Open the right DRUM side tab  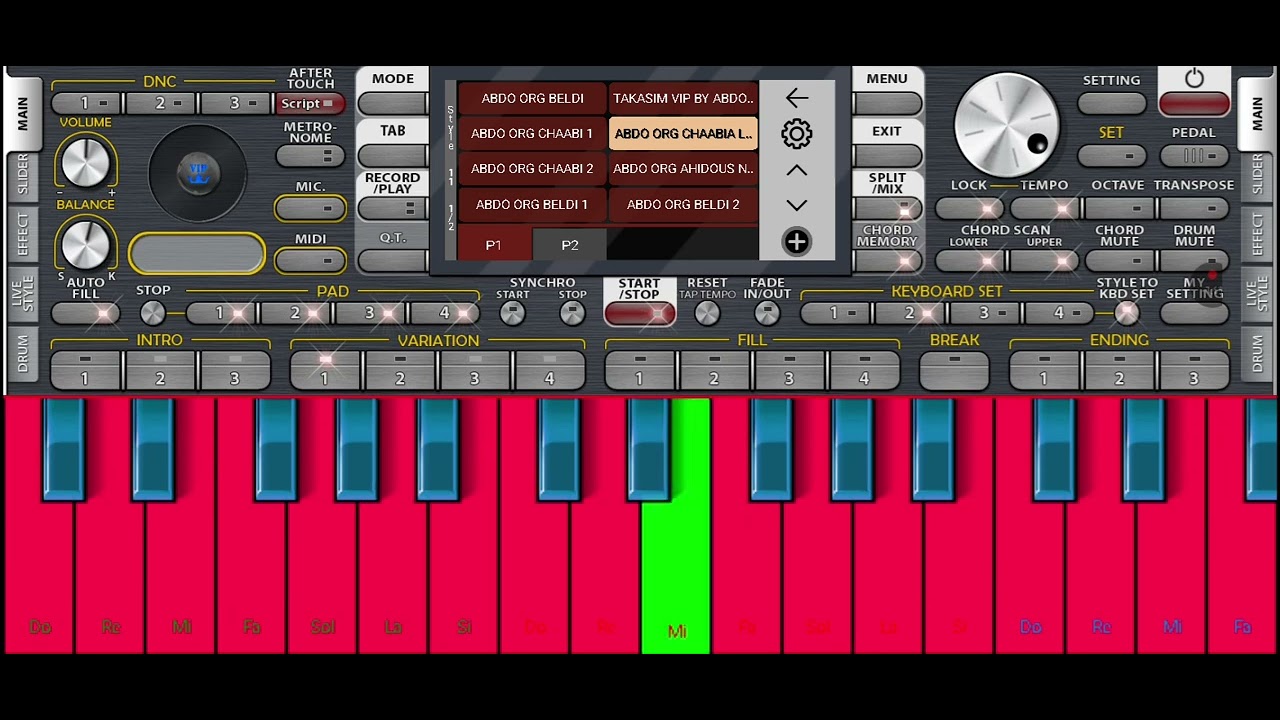point(1258,354)
